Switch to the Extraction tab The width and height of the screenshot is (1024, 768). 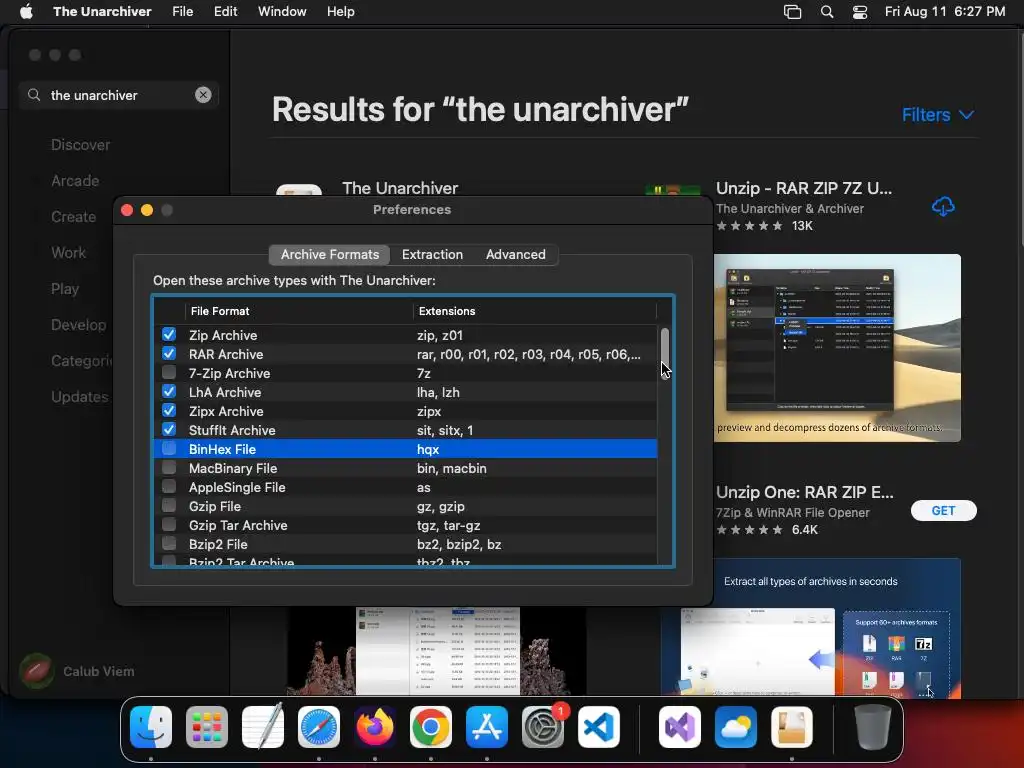point(432,254)
